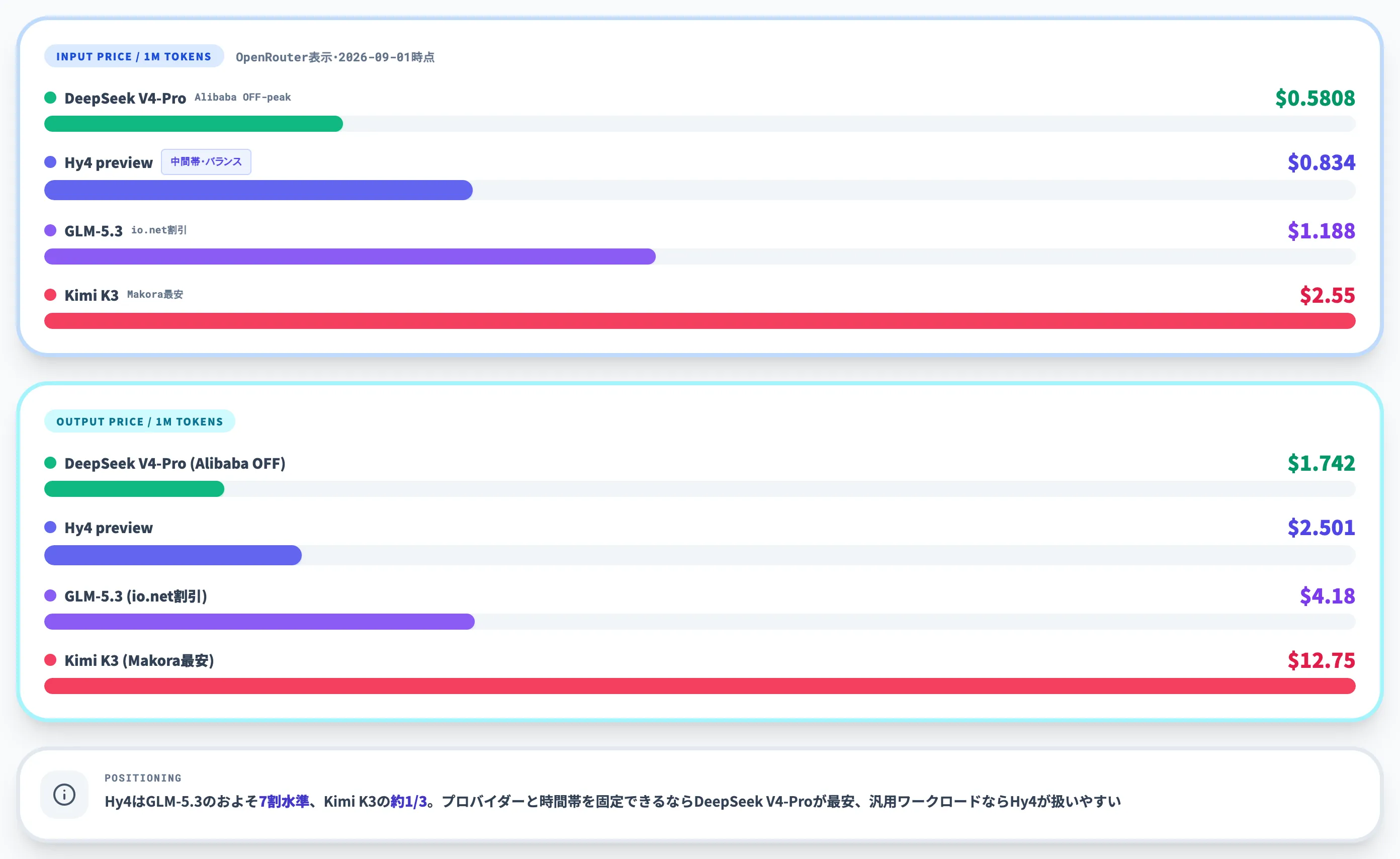Click the GLM-5.3 label in input card
This screenshot has height=859, width=1400.
pyautogui.click(x=93, y=231)
